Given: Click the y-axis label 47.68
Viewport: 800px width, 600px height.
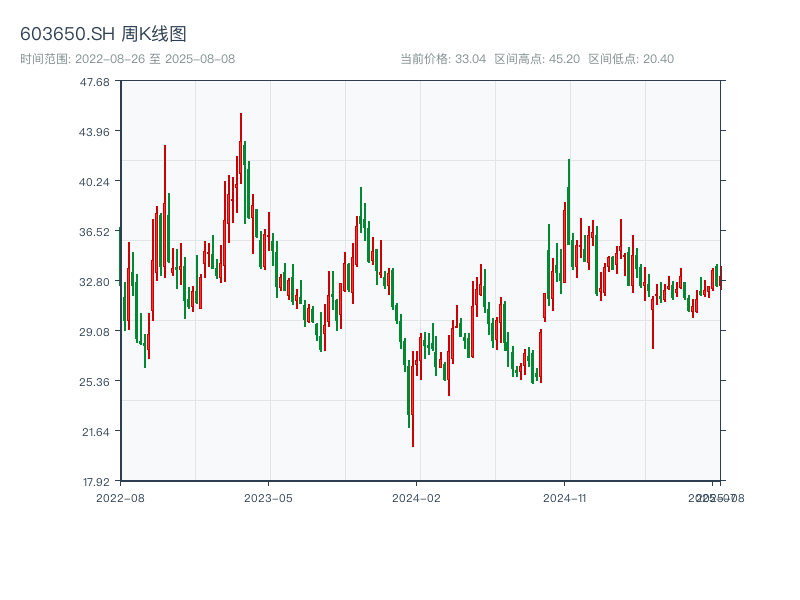Looking at the screenshot, I should click(x=94, y=82).
